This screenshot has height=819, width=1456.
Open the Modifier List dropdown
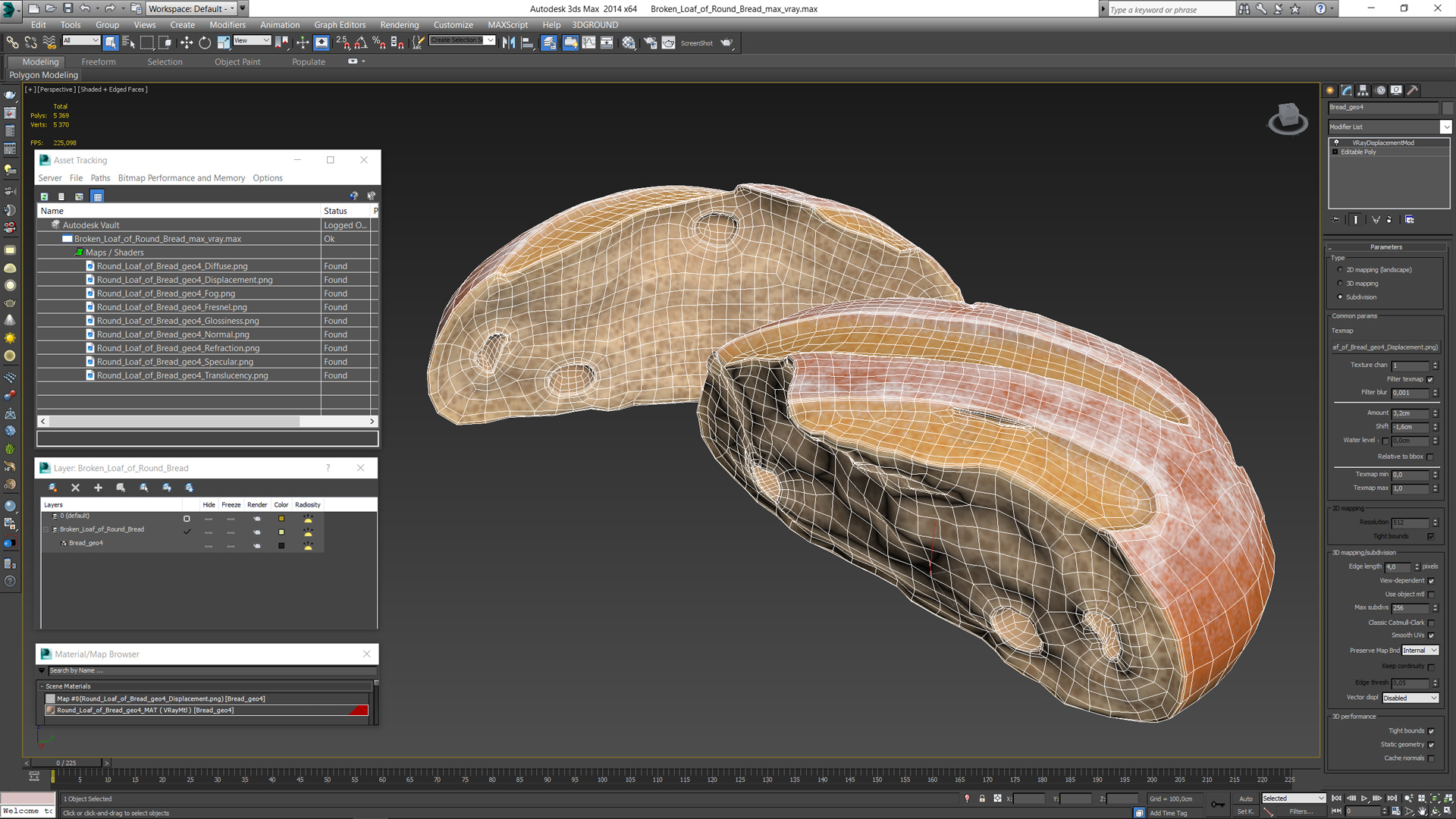1446,127
